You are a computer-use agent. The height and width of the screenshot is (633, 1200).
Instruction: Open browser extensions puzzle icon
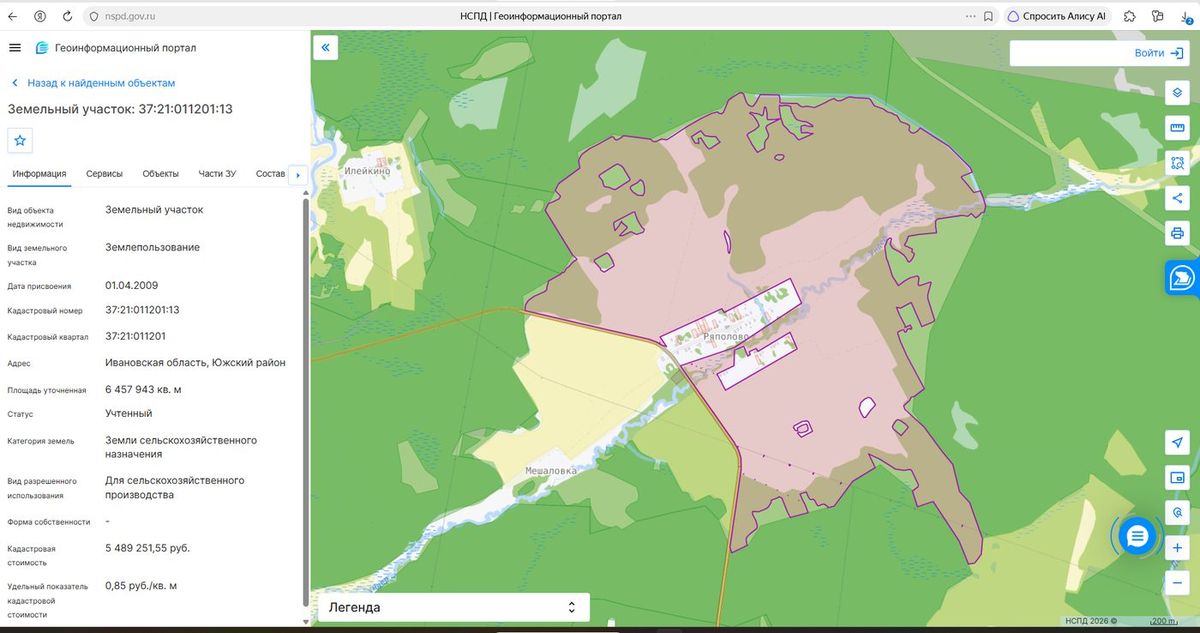coord(1129,16)
